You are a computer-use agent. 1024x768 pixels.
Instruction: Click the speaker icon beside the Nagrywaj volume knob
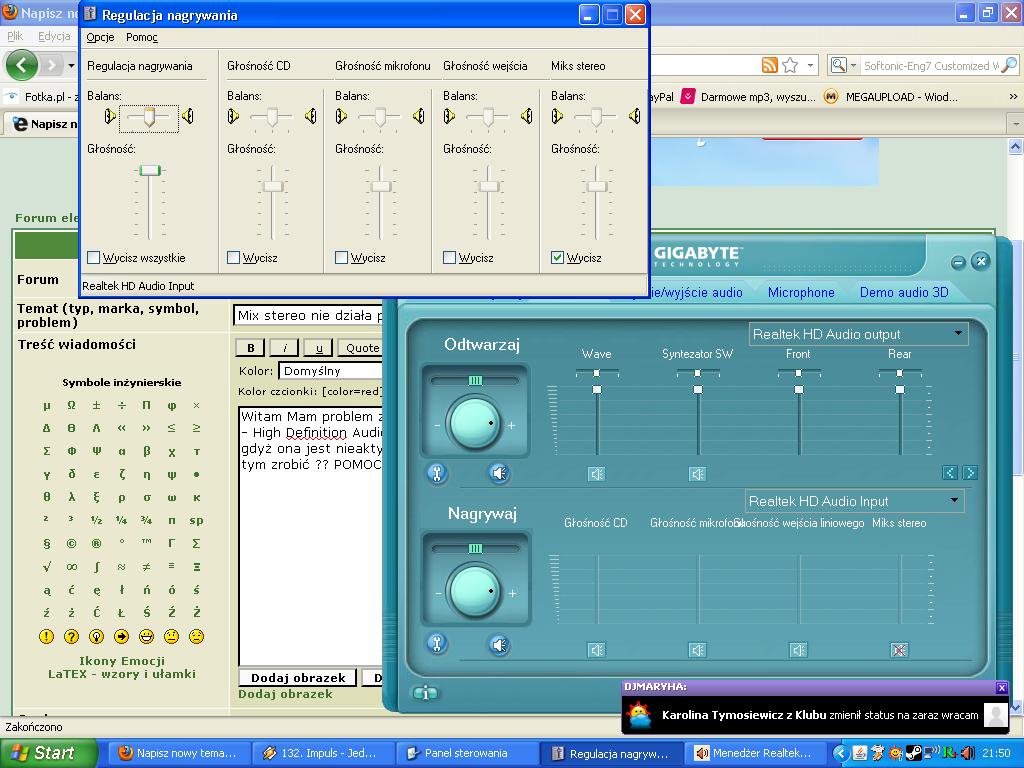click(x=498, y=643)
